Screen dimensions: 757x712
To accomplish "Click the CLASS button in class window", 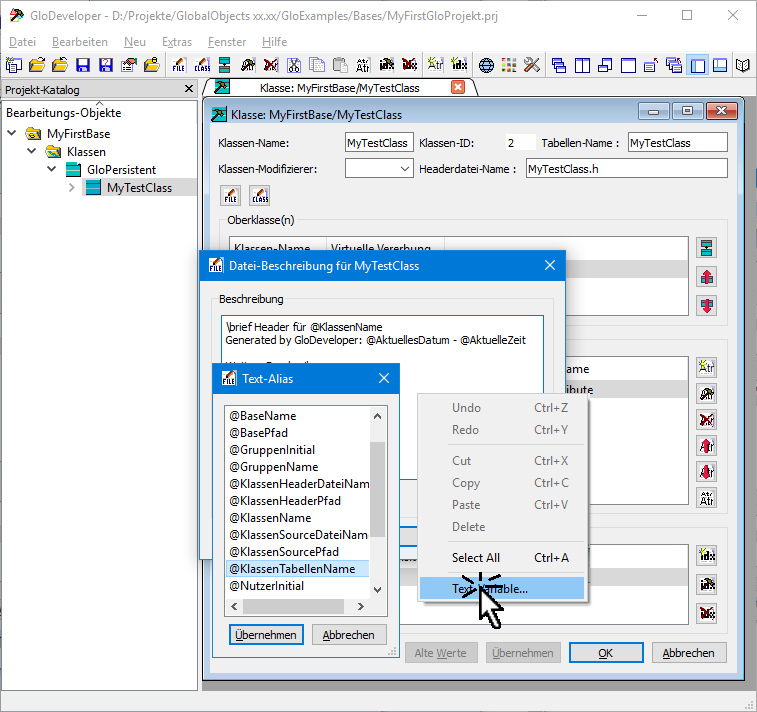I will click(x=260, y=195).
